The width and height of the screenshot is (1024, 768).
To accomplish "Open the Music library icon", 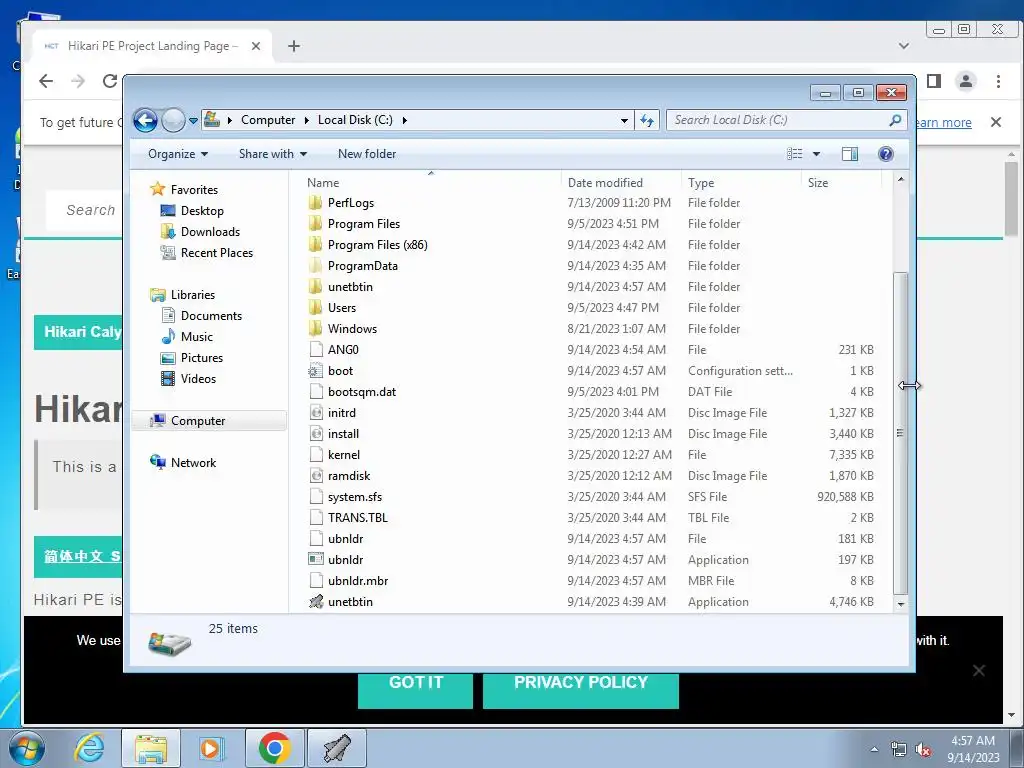I will [168, 336].
